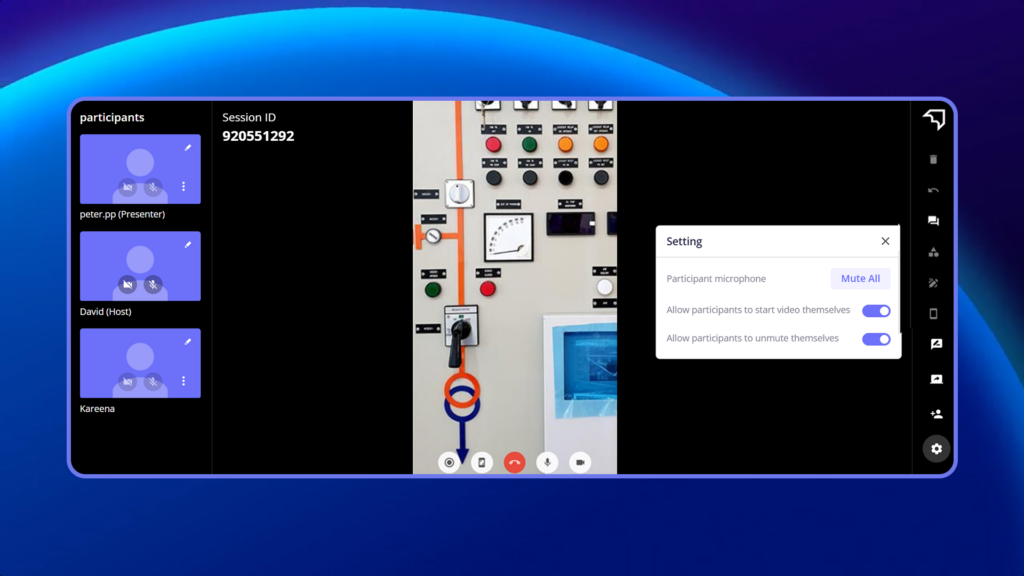
Task: Open the three-dot menu on peter.pp tile
Action: (x=184, y=187)
